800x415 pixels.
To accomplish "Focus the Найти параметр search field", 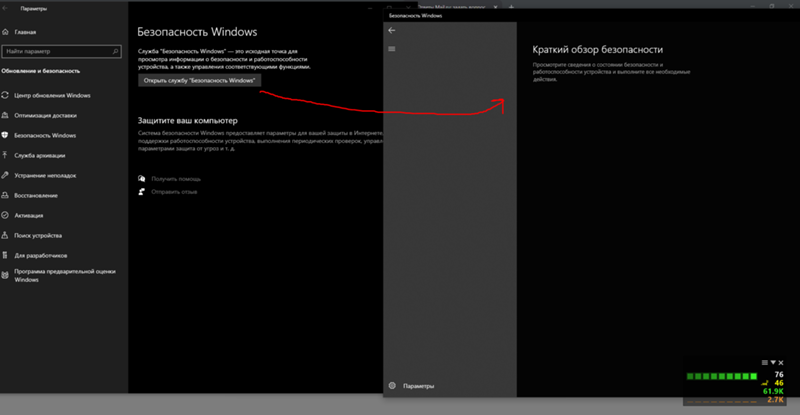I will click(x=61, y=51).
